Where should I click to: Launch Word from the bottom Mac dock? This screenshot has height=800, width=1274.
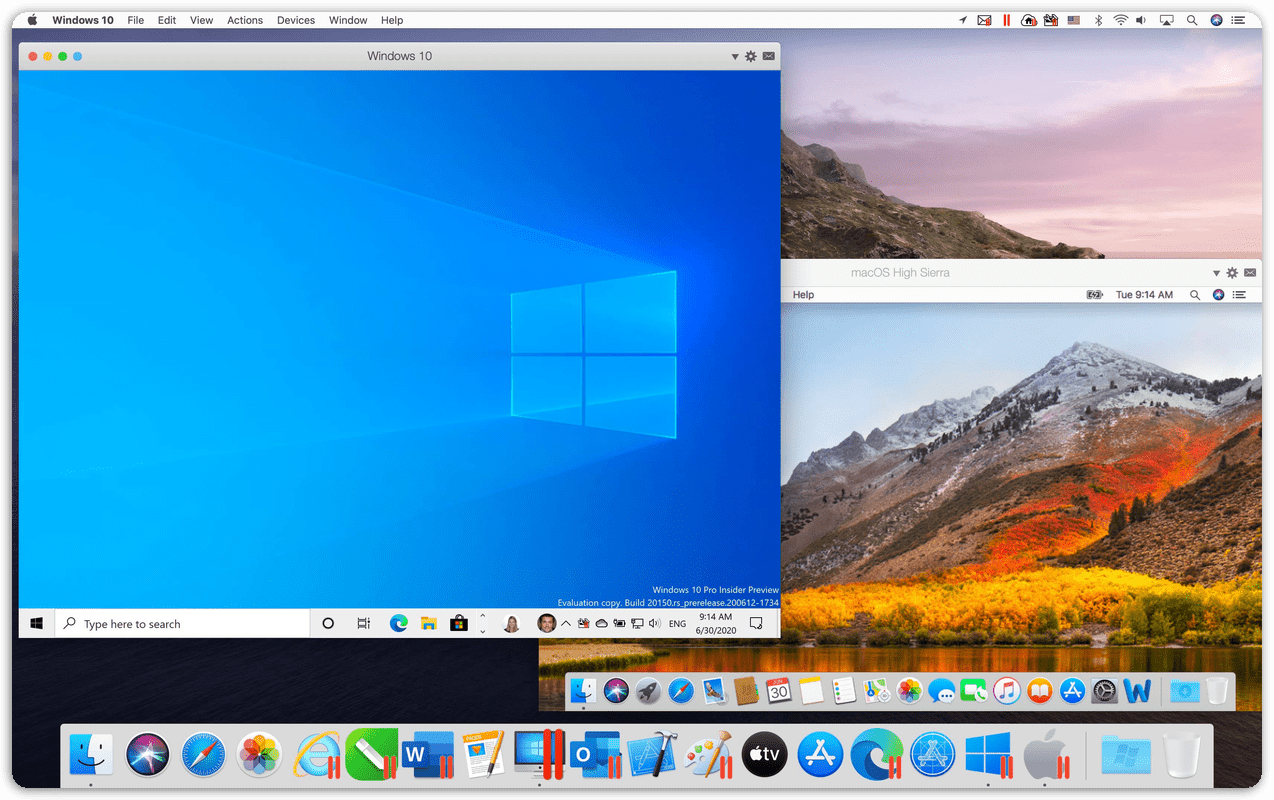click(x=426, y=755)
